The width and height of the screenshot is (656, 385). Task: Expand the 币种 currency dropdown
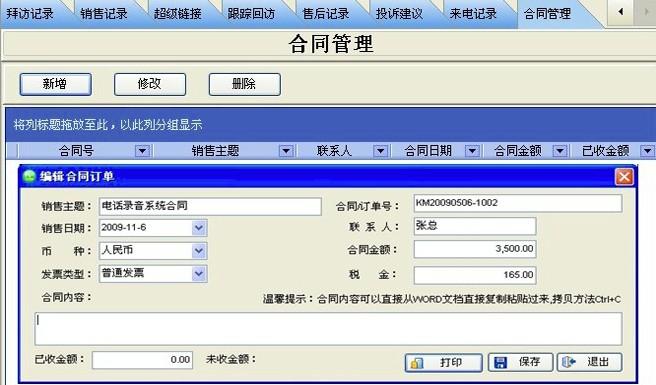point(199,251)
